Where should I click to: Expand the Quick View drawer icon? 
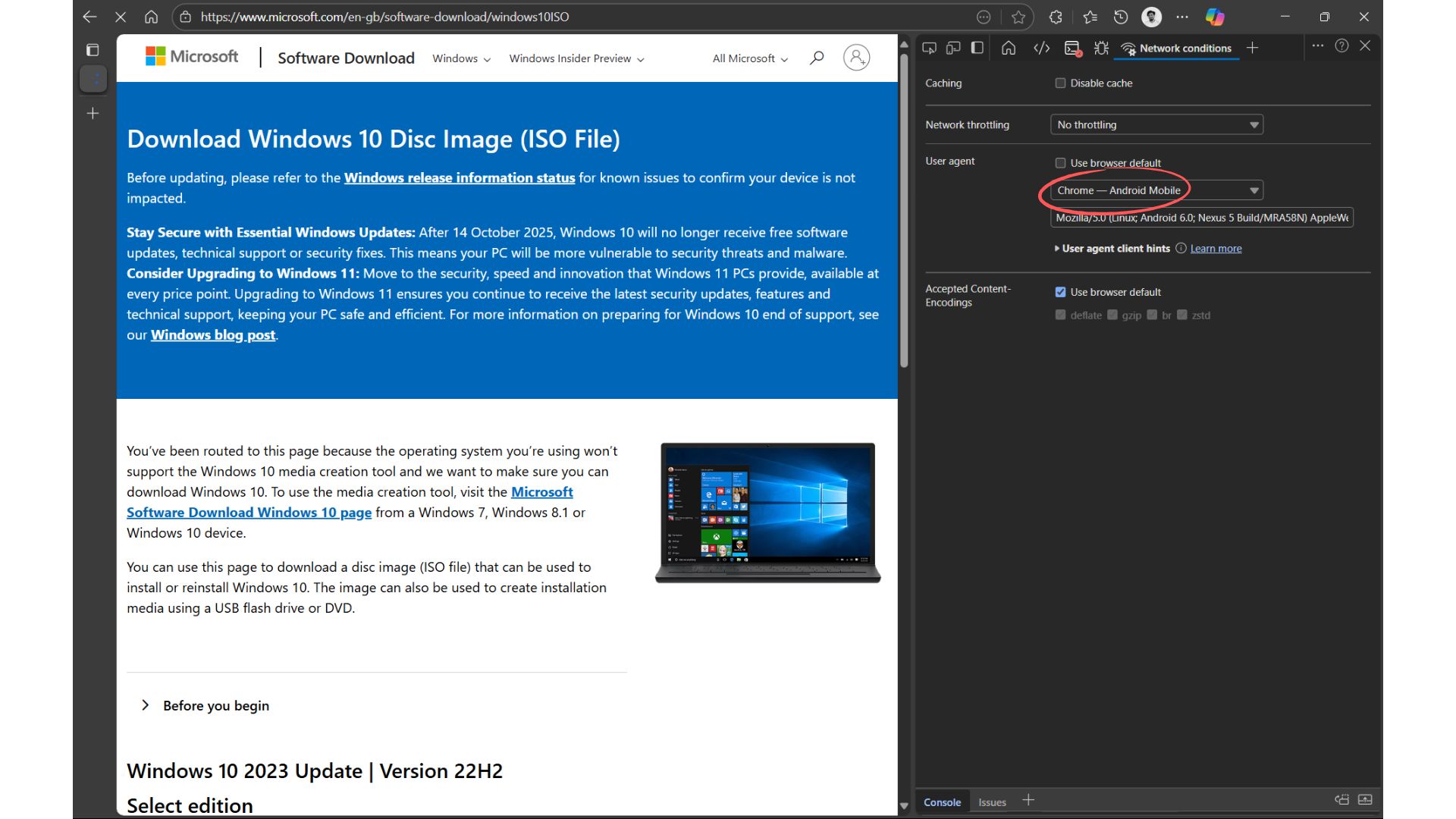[x=1365, y=799]
